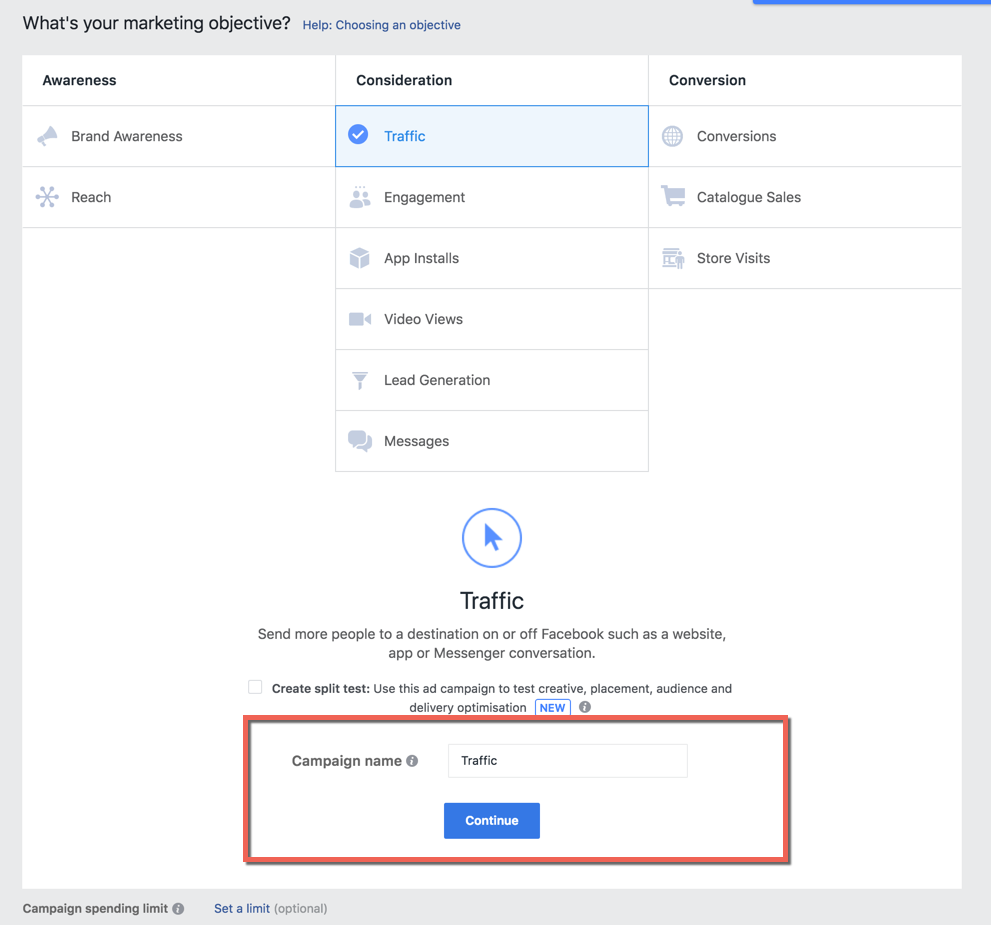Image resolution: width=991 pixels, height=925 pixels.
Task: Click the Conversion column heading
Action: click(707, 80)
